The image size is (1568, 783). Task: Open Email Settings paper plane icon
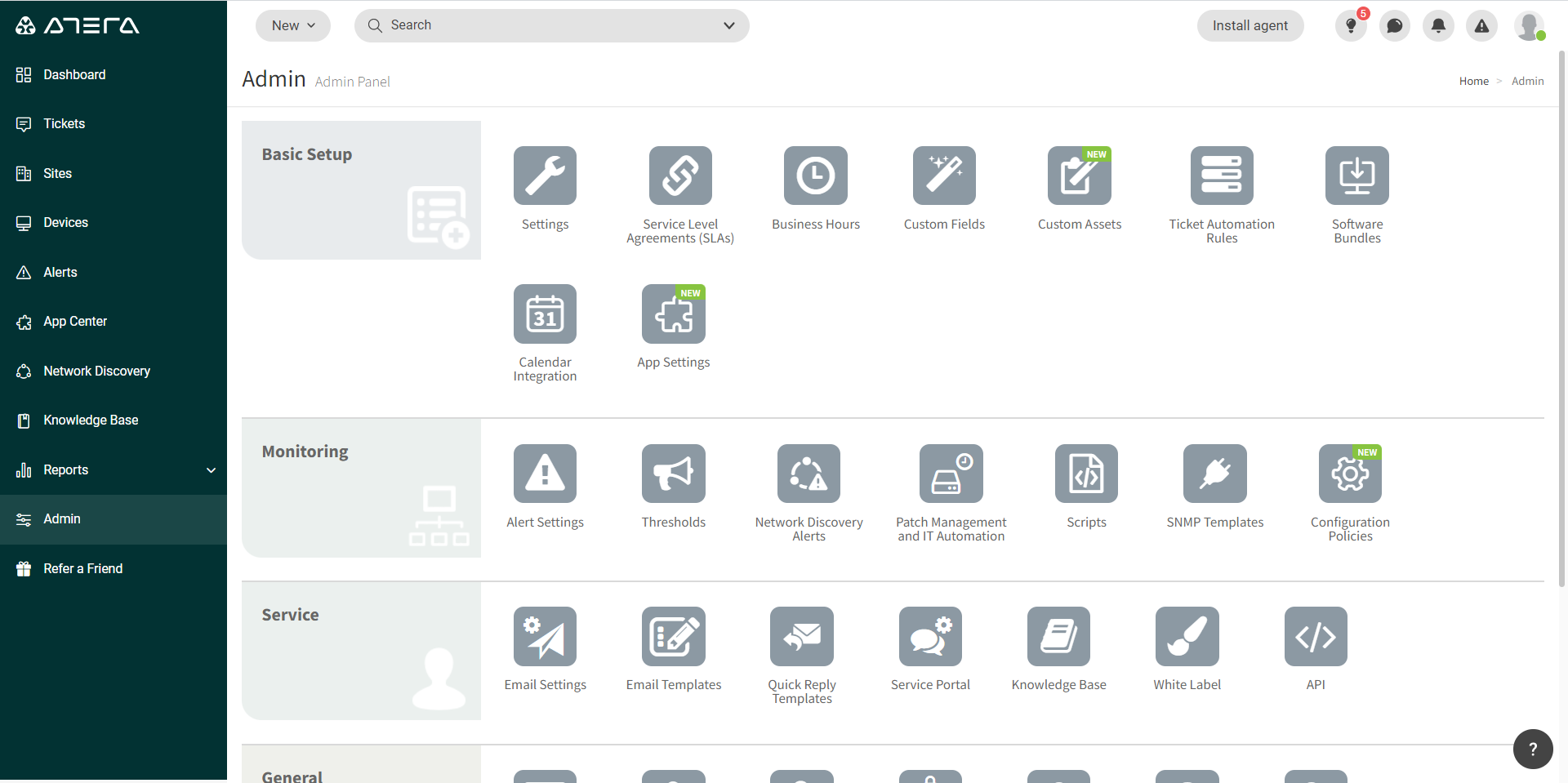tap(545, 636)
